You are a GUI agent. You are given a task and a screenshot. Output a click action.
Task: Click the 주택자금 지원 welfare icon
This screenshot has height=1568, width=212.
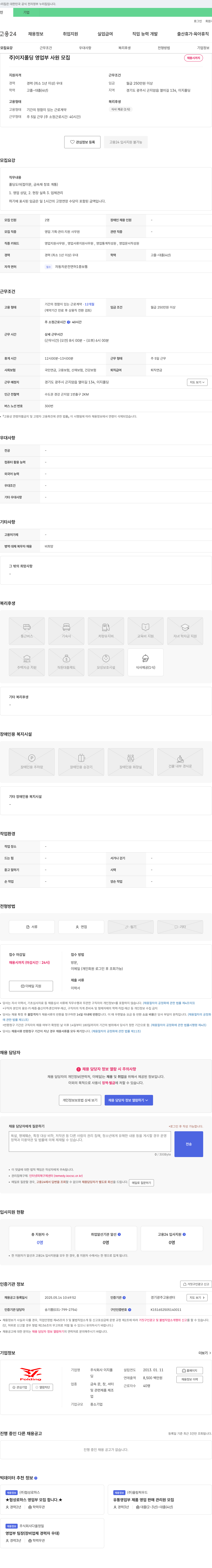(27, 662)
